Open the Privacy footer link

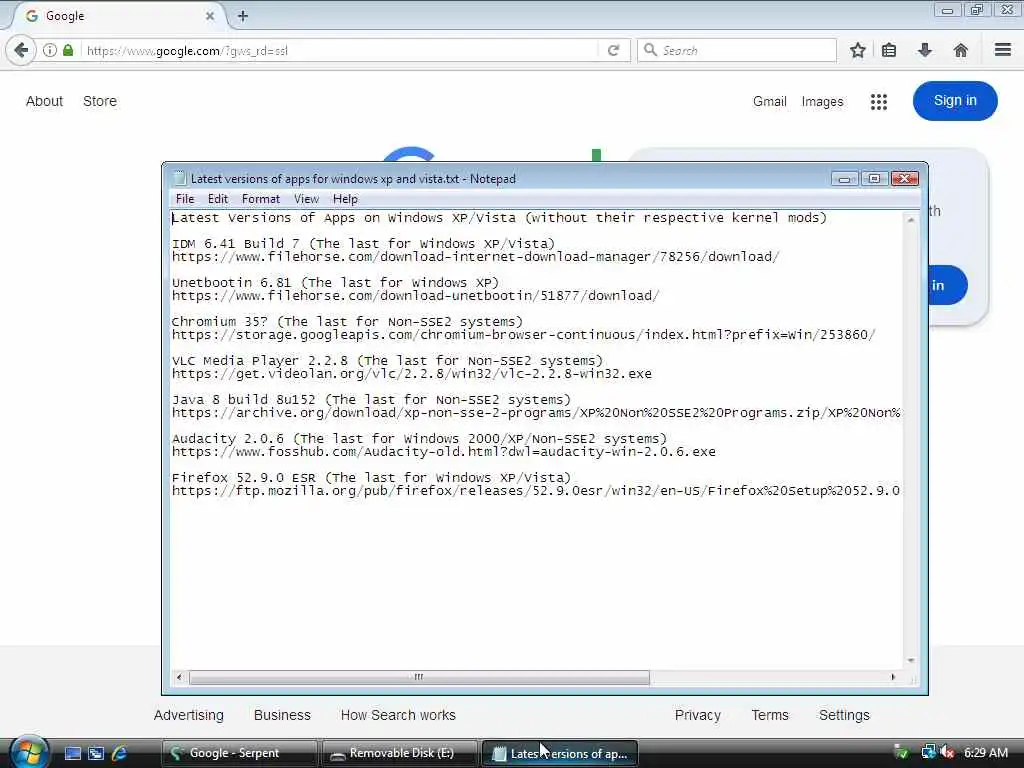pos(697,715)
